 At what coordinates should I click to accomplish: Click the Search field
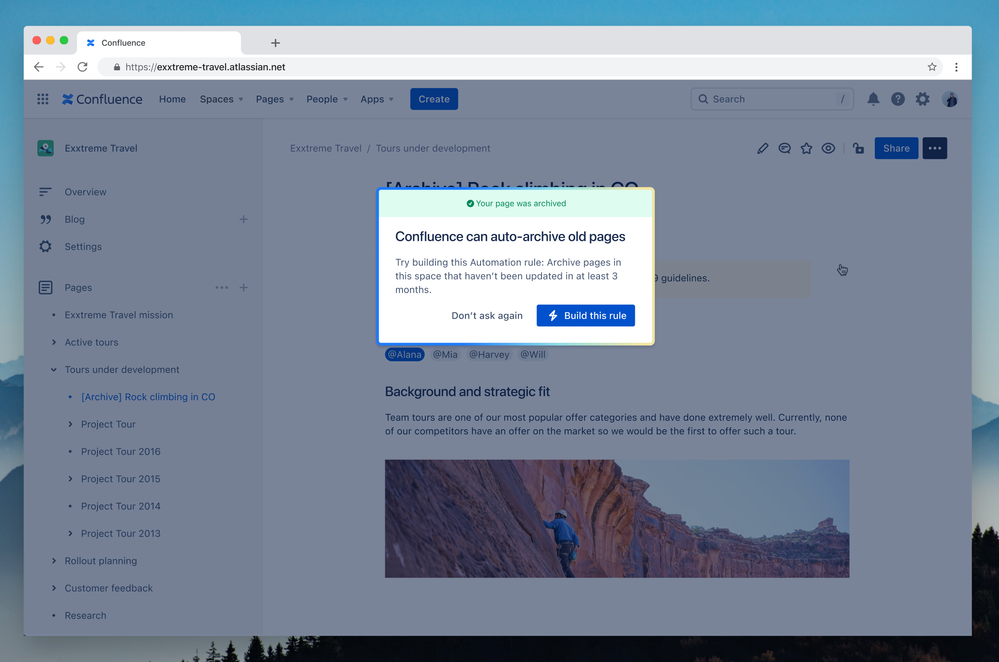[x=772, y=99]
